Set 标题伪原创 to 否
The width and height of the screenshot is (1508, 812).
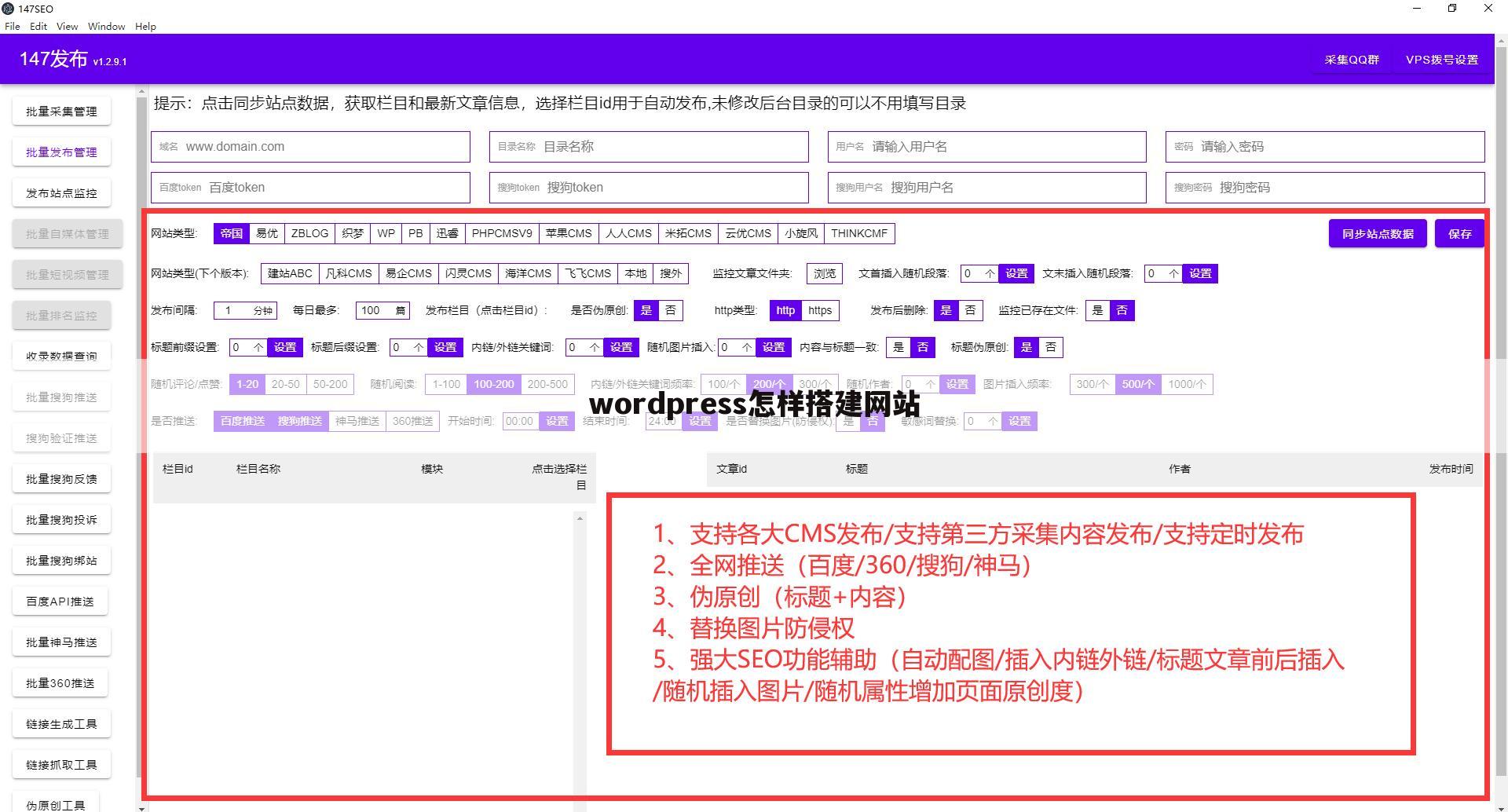pos(1051,347)
